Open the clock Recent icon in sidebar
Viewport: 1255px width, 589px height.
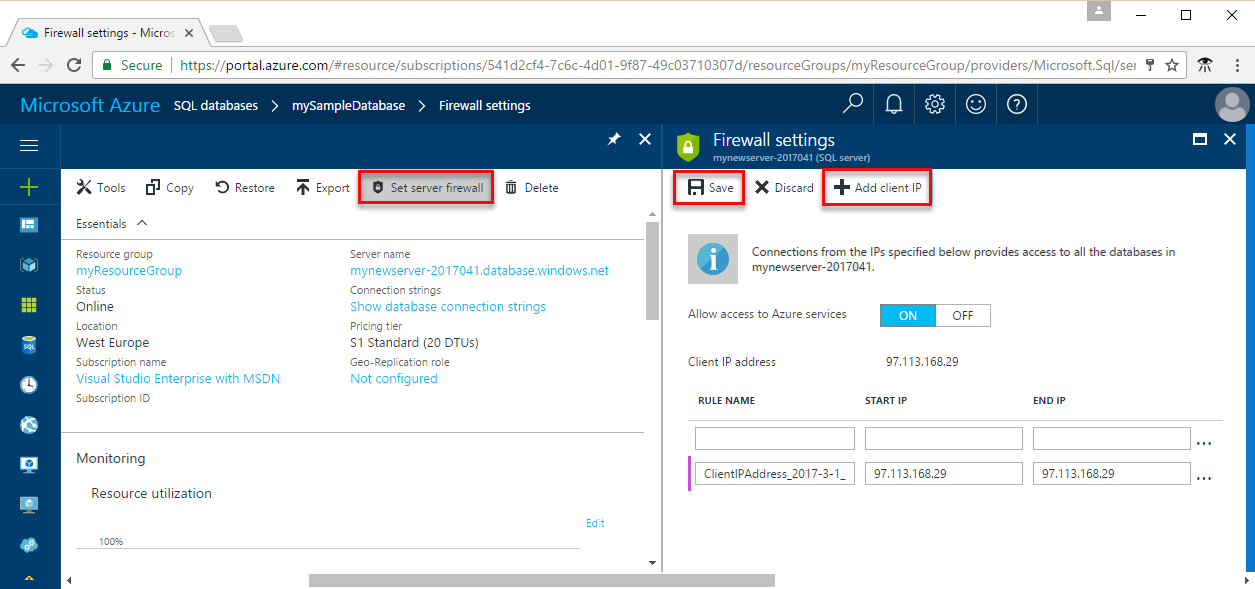[x=29, y=385]
